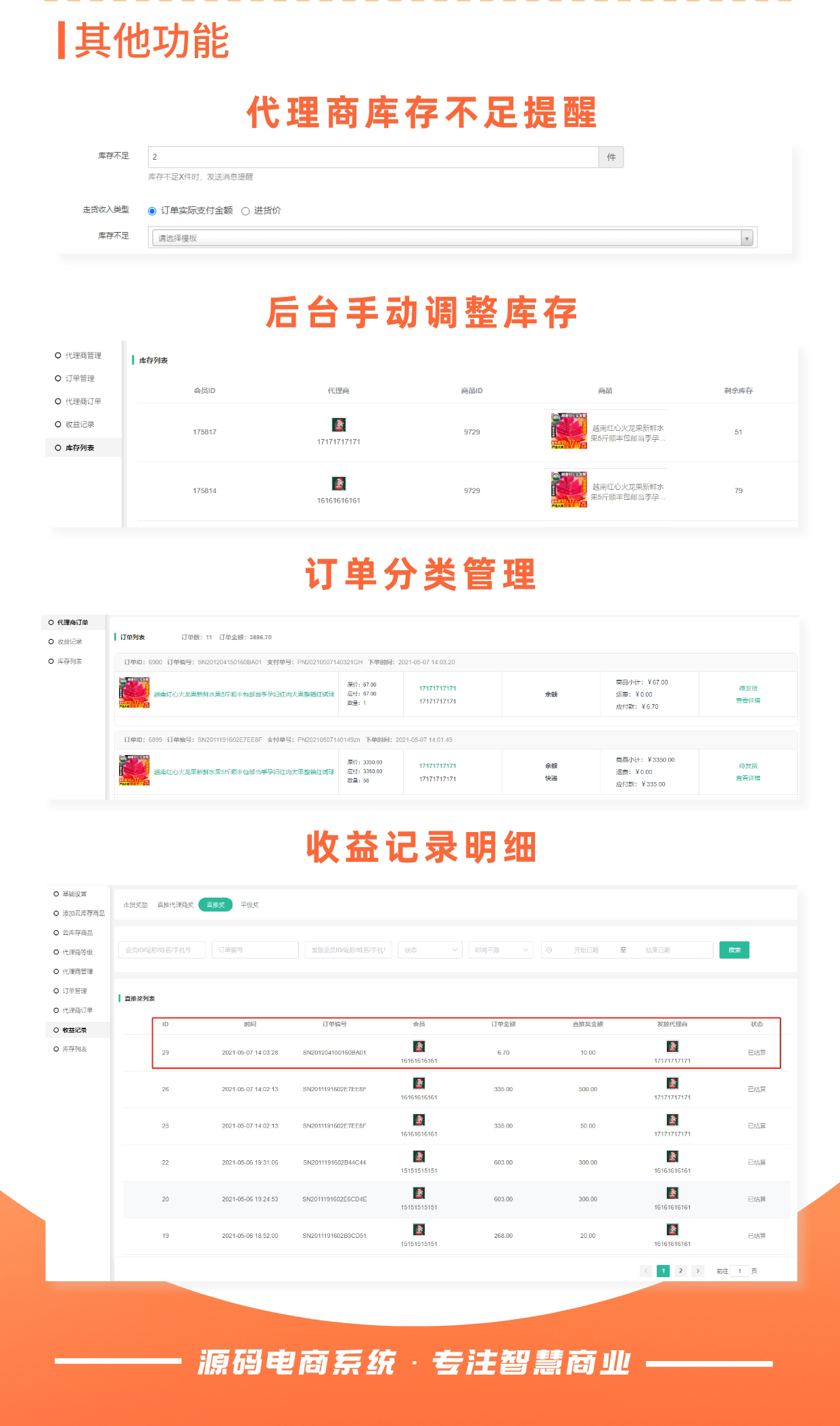The width and height of the screenshot is (840, 1426).
Task: Click agent avatar in ID 29 row
Action: 672,1046
